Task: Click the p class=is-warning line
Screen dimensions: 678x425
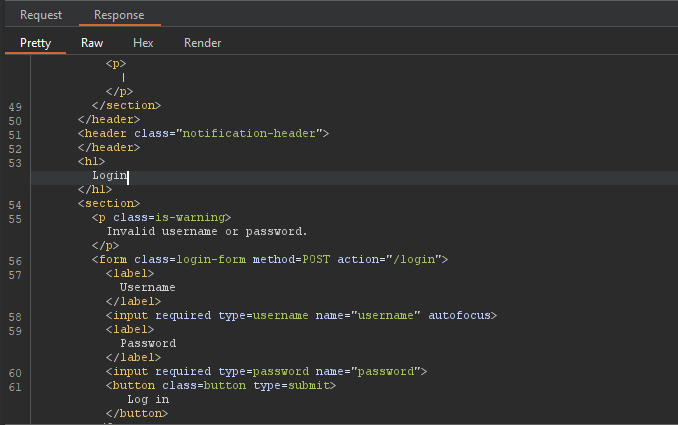Action: (x=161, y=217)
